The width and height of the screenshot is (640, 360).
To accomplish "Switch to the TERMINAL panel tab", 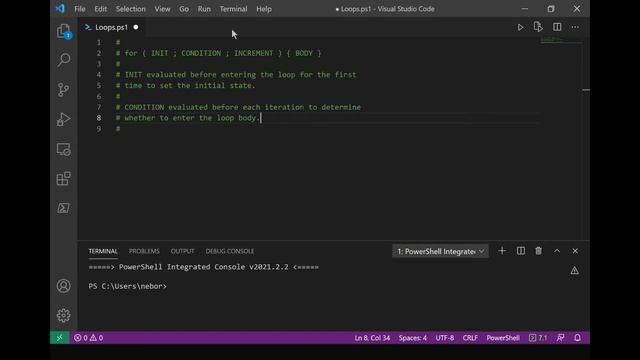I will (103, 251).
